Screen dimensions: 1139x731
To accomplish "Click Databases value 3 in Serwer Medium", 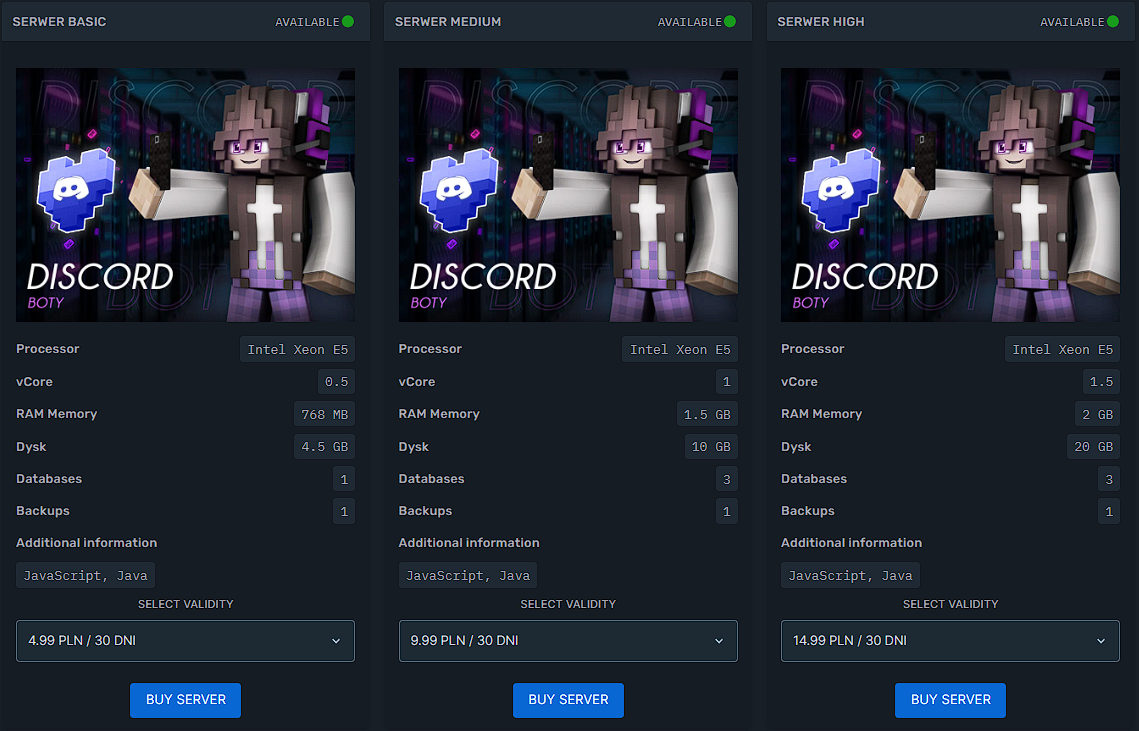I will [x=726, y=479].
